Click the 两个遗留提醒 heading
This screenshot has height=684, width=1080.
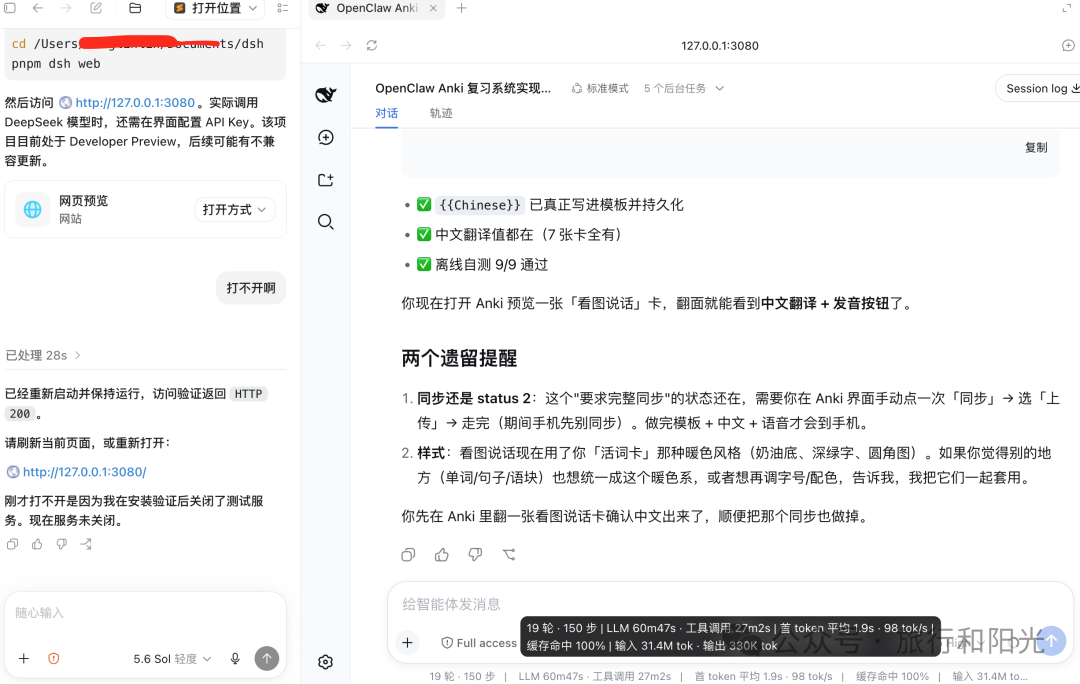pyautogui.click(x=459, y=358)
